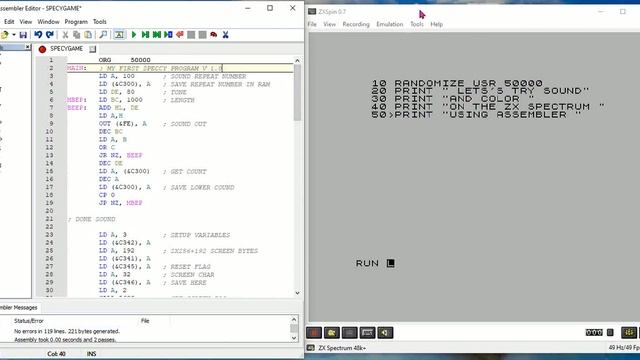Viewport: 640px width, 360px height.
Task: Click the red circle on SPECYGAME tab
Action: (x=42, y=49)
